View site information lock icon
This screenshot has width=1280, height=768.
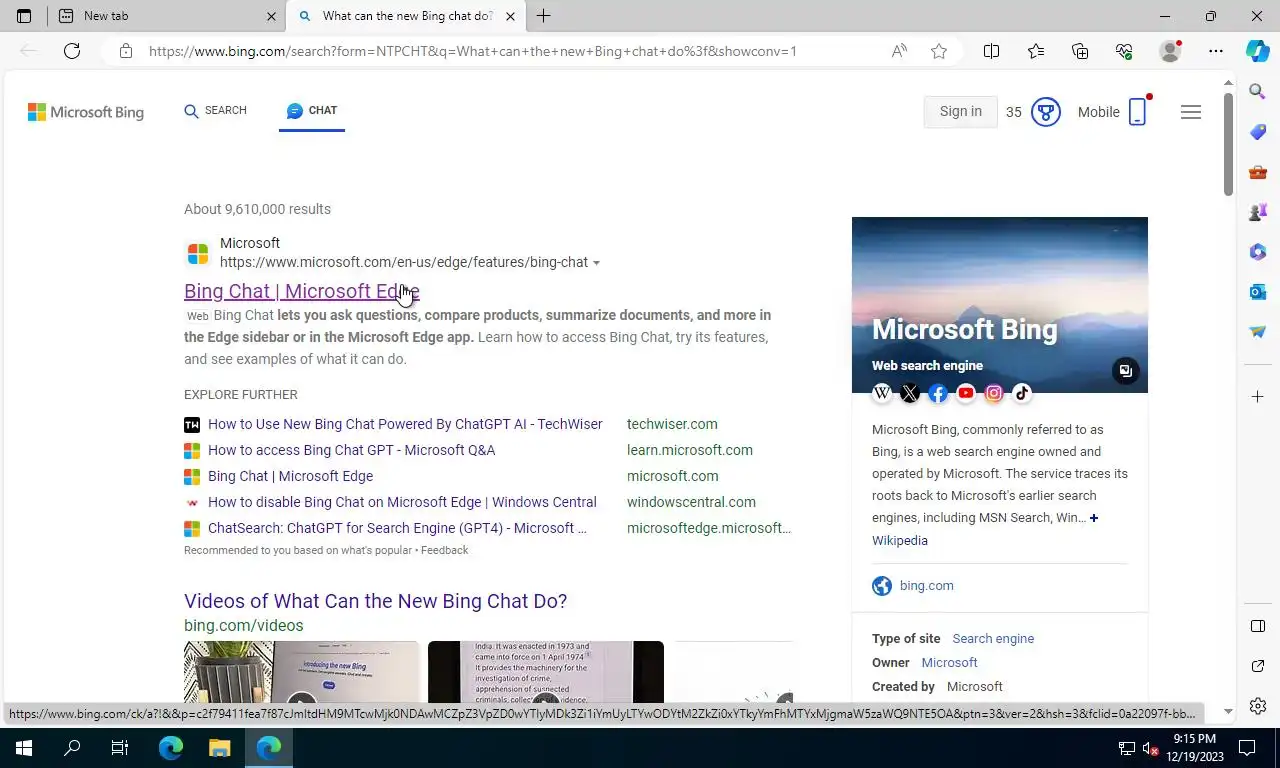tap(125, 51)
